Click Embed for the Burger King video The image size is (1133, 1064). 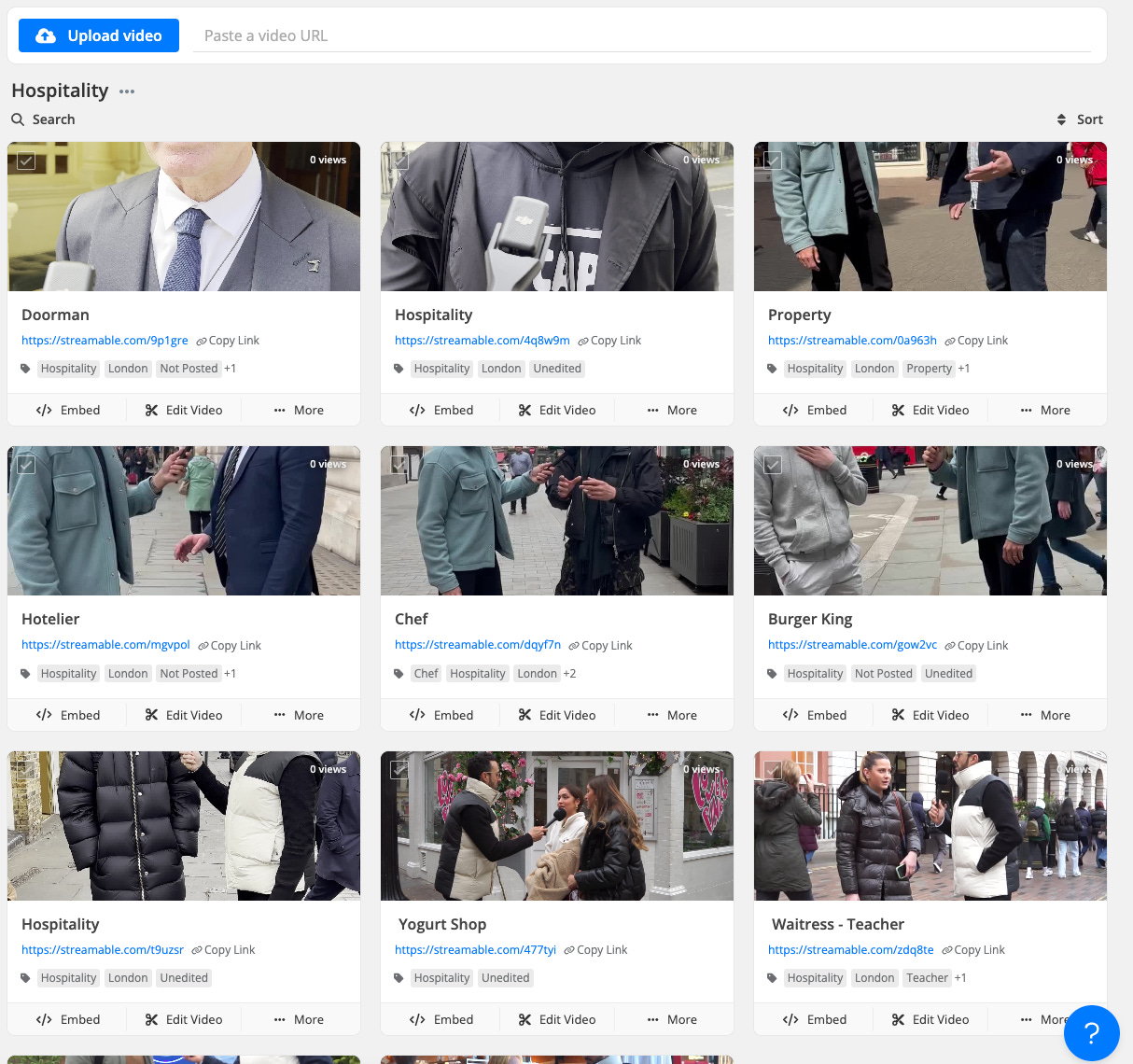pos(815,716)
